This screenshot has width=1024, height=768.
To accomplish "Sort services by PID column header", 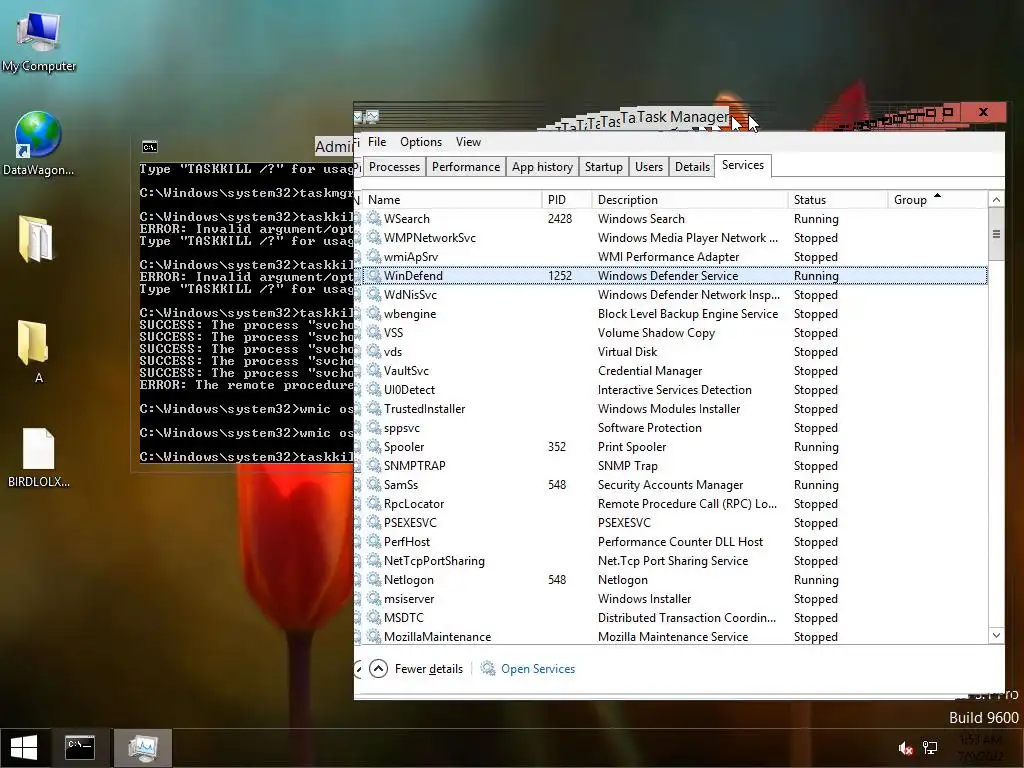I will point(566,200).
